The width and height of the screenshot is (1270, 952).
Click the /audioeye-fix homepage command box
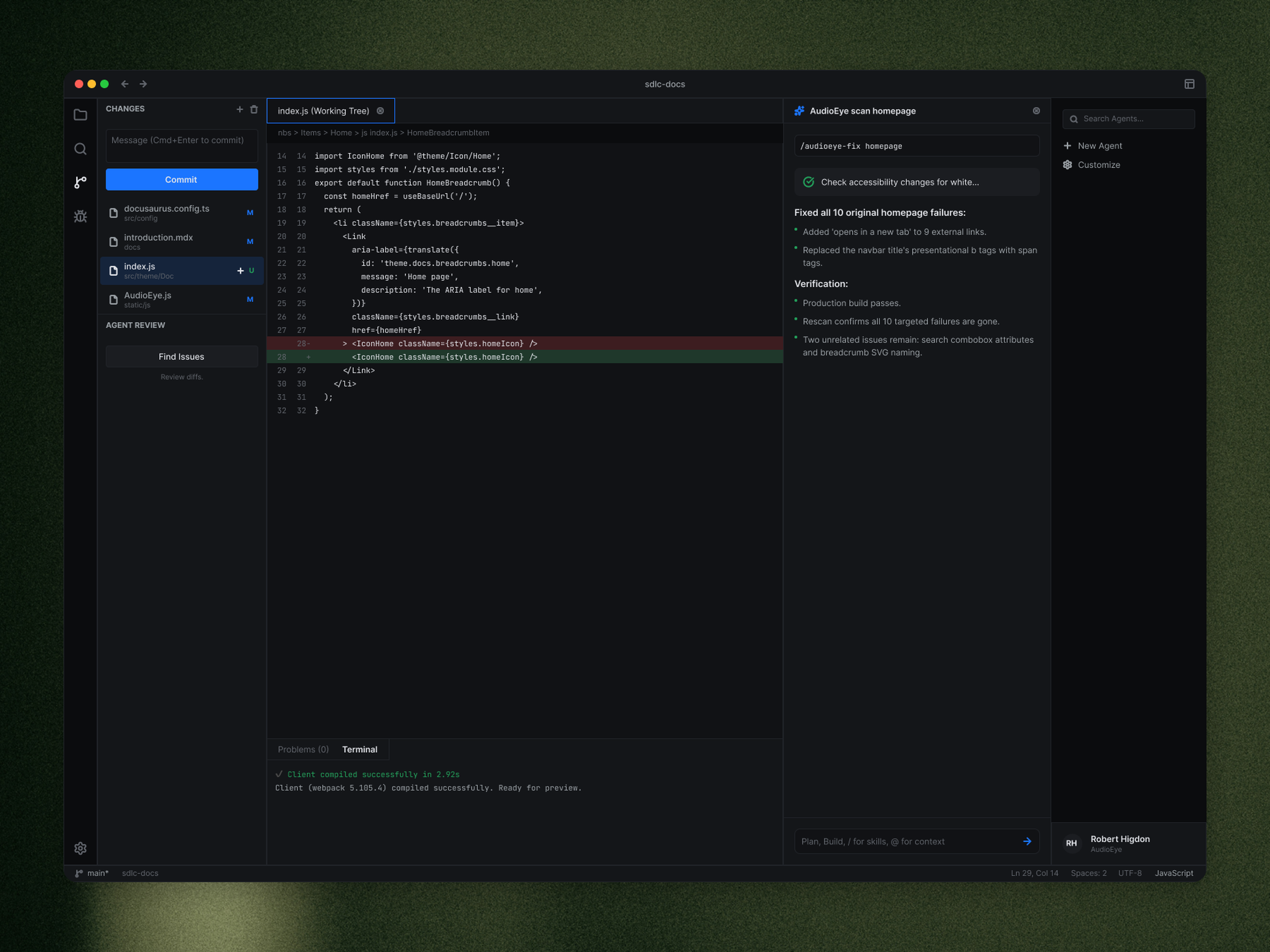(x=916, y=146)
